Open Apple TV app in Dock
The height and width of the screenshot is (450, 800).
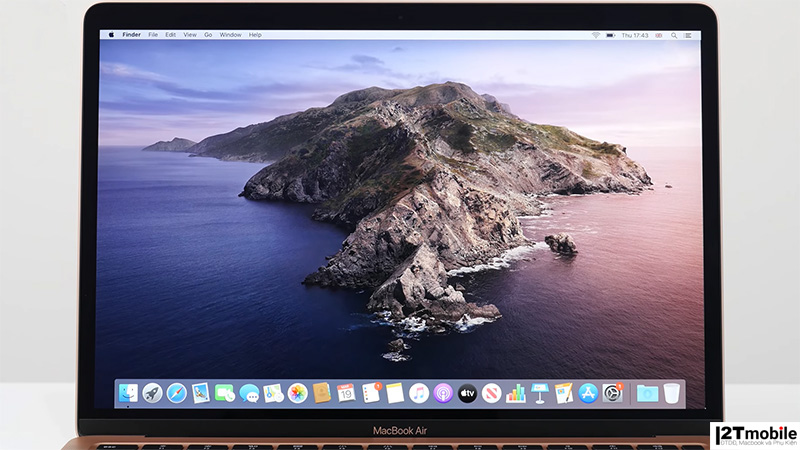pyautogui.click(x=467, y=393)
